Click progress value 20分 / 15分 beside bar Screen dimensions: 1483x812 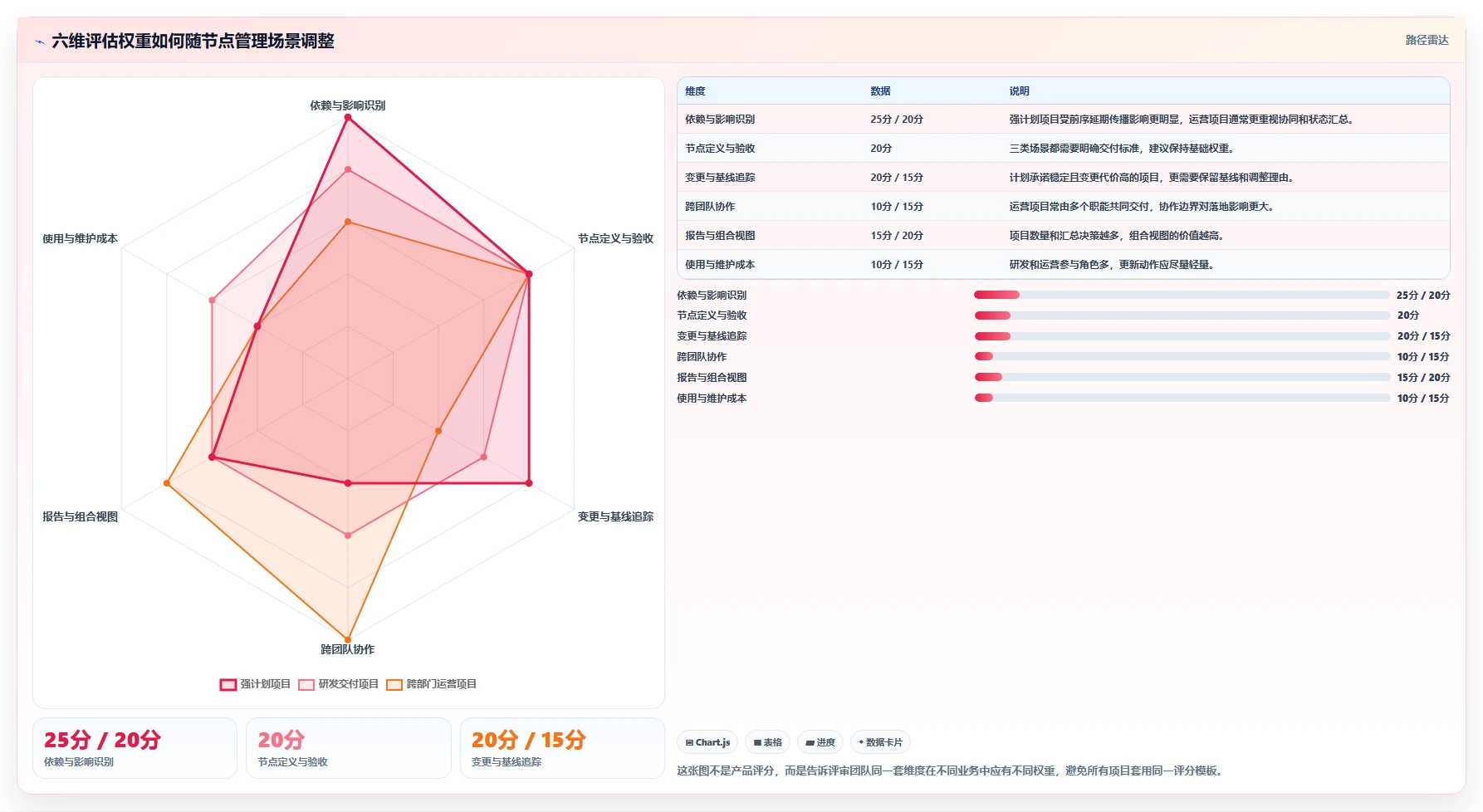coord(1423,336)
